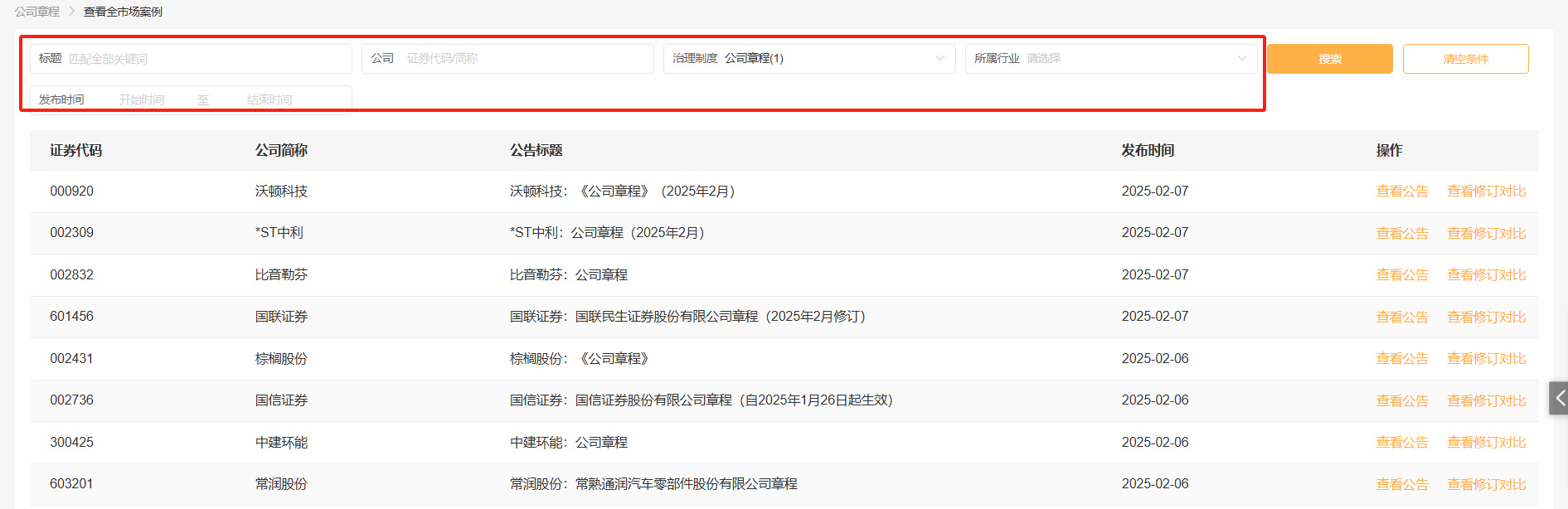Open 查看公告 for 中建环能
The width and height of the screenshot is (1568, 509).
1402,443
